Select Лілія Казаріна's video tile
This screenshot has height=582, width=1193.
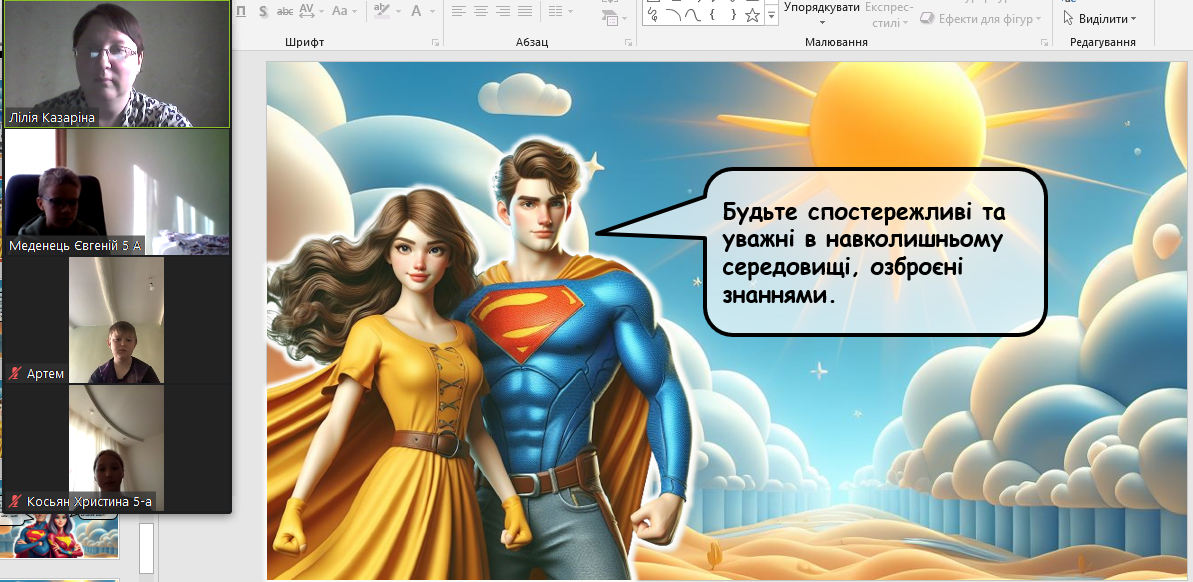point(116,64)
